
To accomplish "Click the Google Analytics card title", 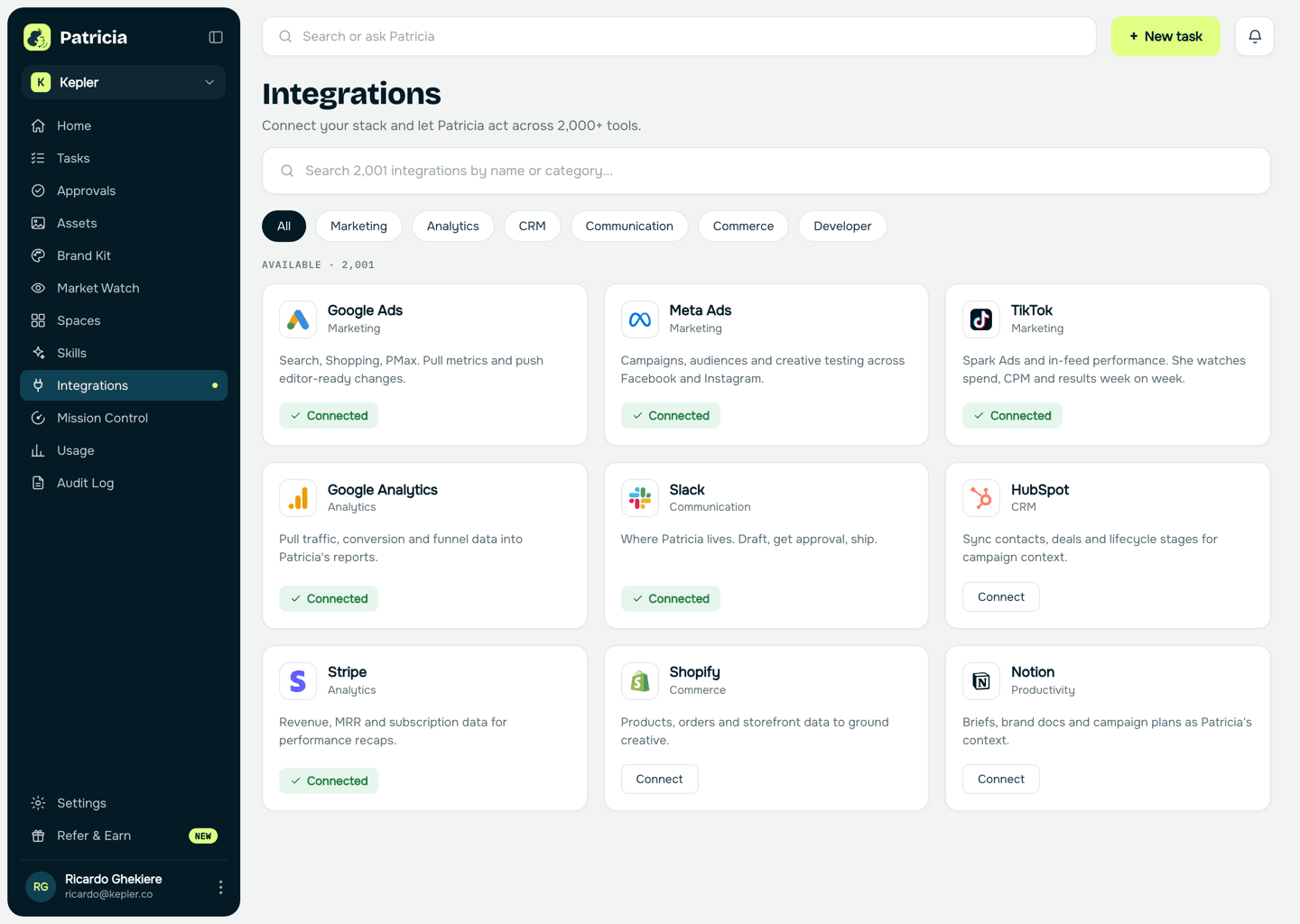I will tap(383, 490).
